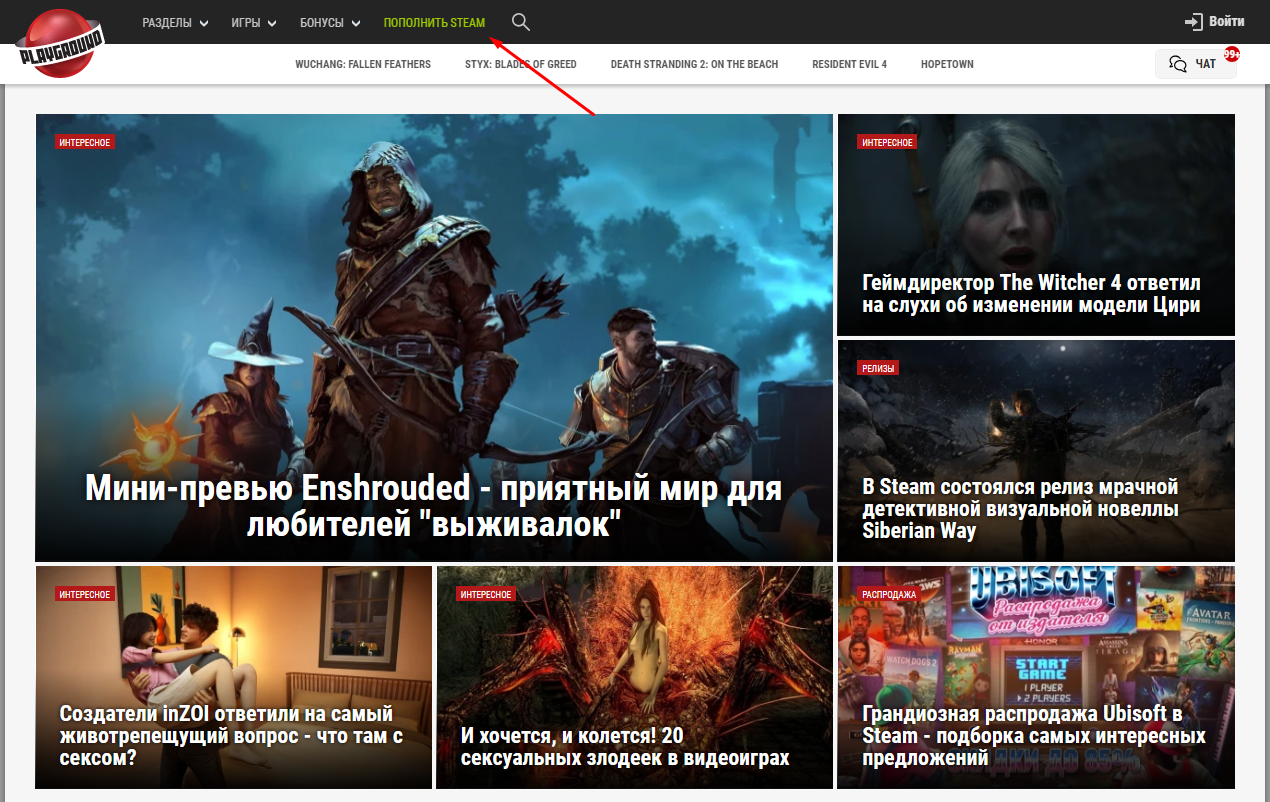The width and height of the screenshot is (1270, 802).
Task: Go to Hopetown page
Action: point(947,64)
